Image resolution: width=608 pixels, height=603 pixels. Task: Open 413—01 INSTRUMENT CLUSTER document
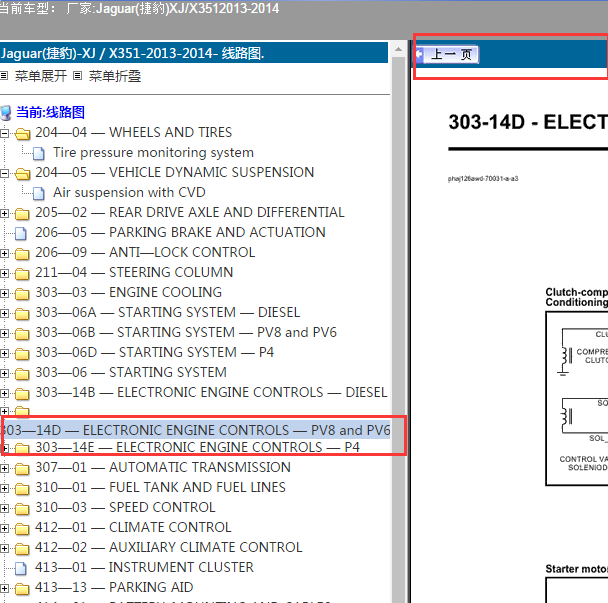click(144, 567)
